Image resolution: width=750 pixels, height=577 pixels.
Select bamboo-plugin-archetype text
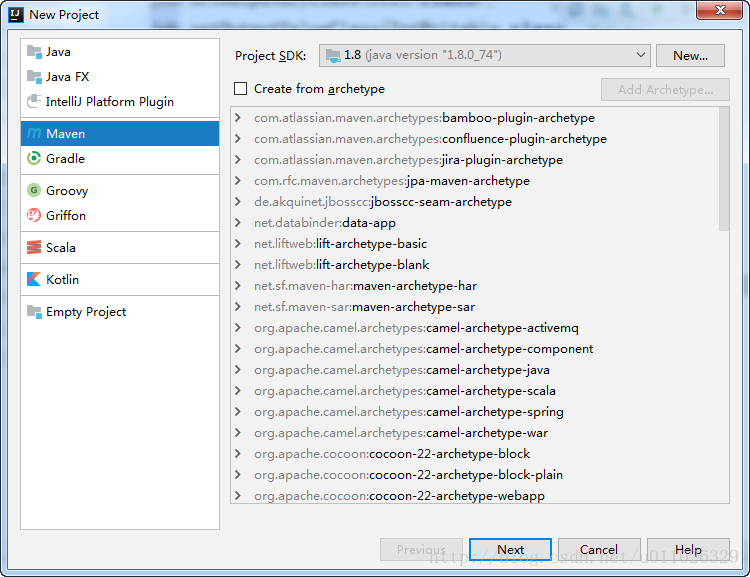[518, 118]
